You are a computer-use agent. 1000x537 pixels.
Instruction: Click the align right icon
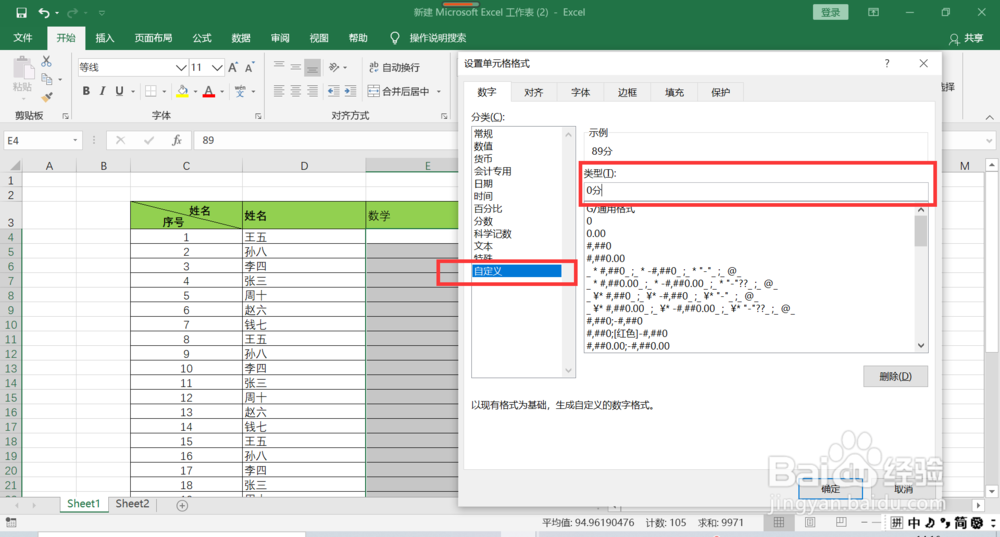(x=312, y=91)
